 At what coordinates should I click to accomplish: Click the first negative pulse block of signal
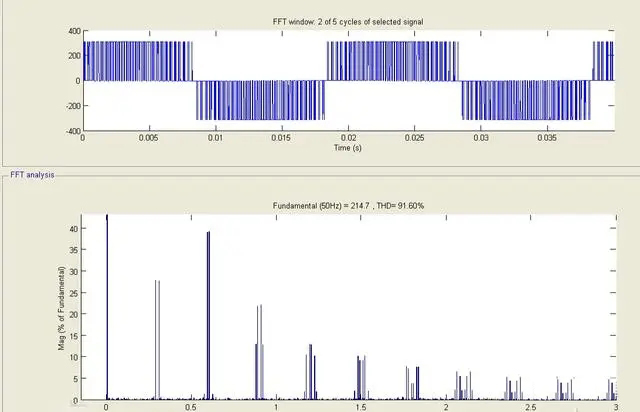click(x=260, y=99)
